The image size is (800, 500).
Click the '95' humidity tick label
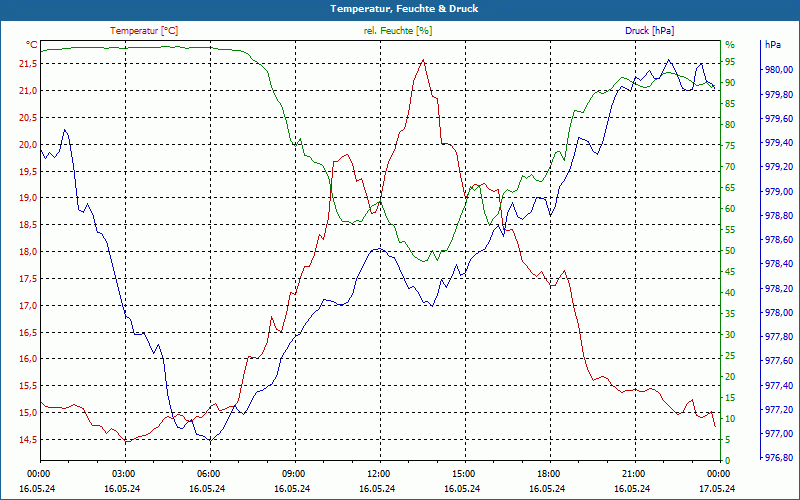(730, 62)
